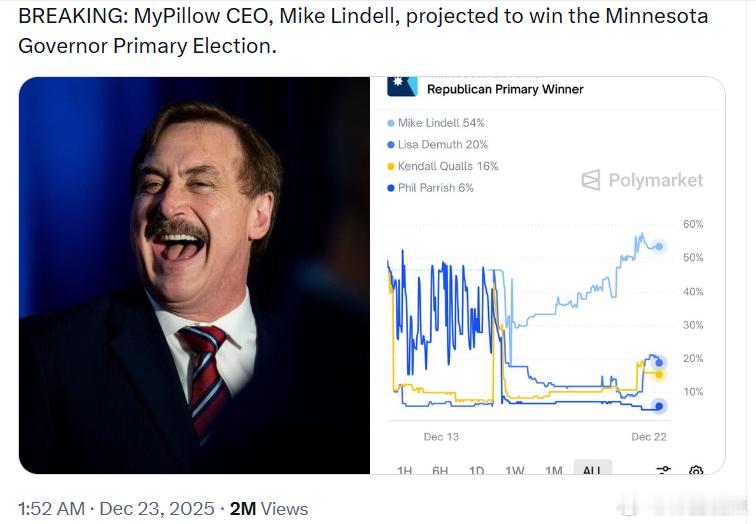
Task: Click Mike Lindell's light blue legend dot
Action: pos(390,123)
